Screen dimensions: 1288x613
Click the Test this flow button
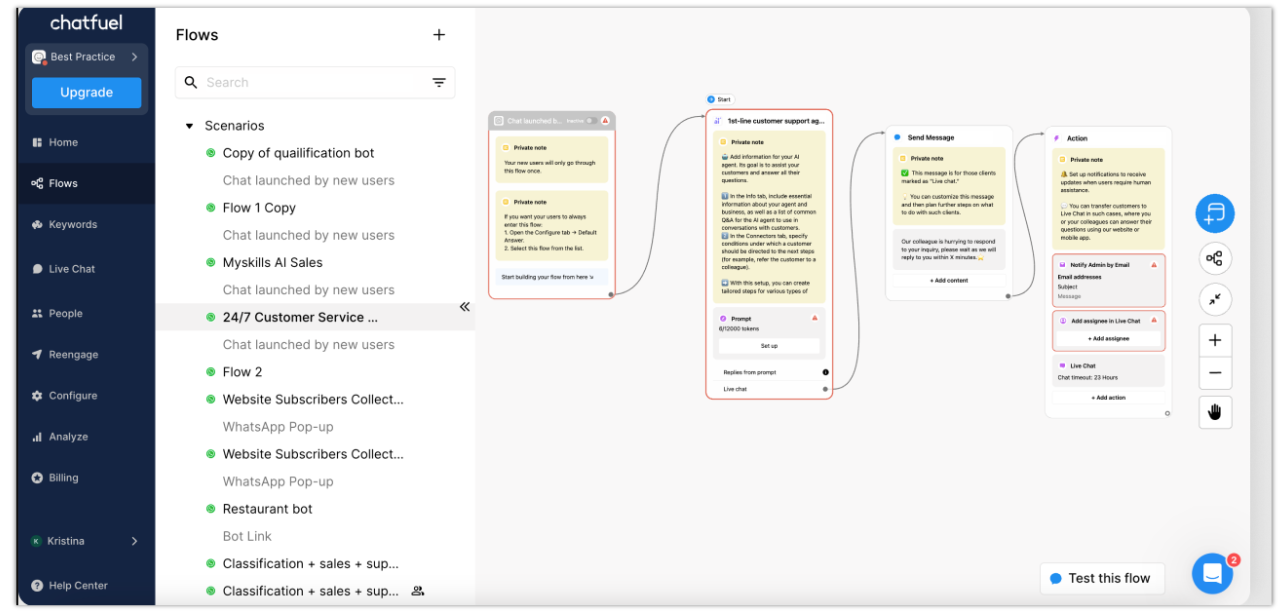(x=1101, y=578)
